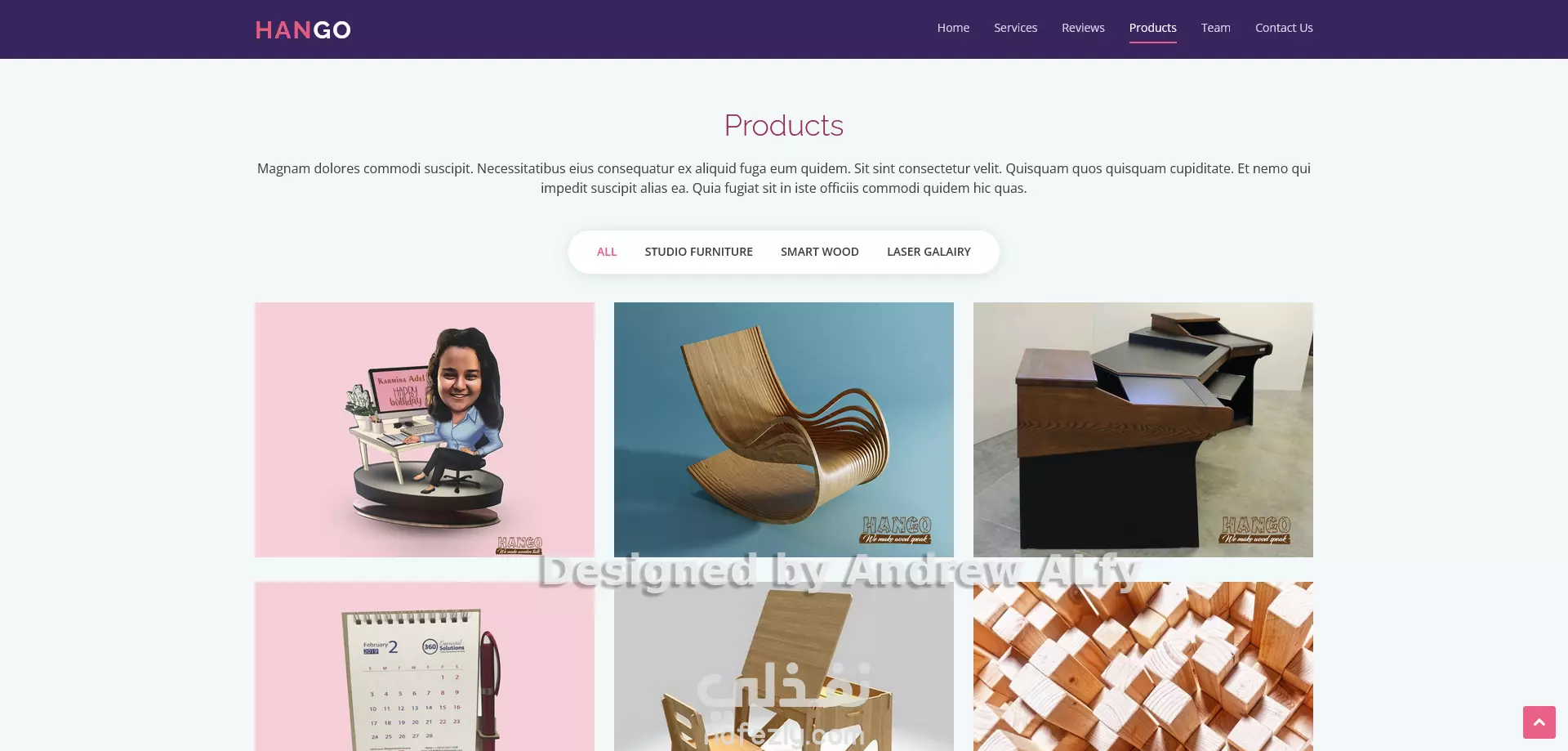Open the Reviews nav link
1568x751 pixels.
(x=1083, y=28)
